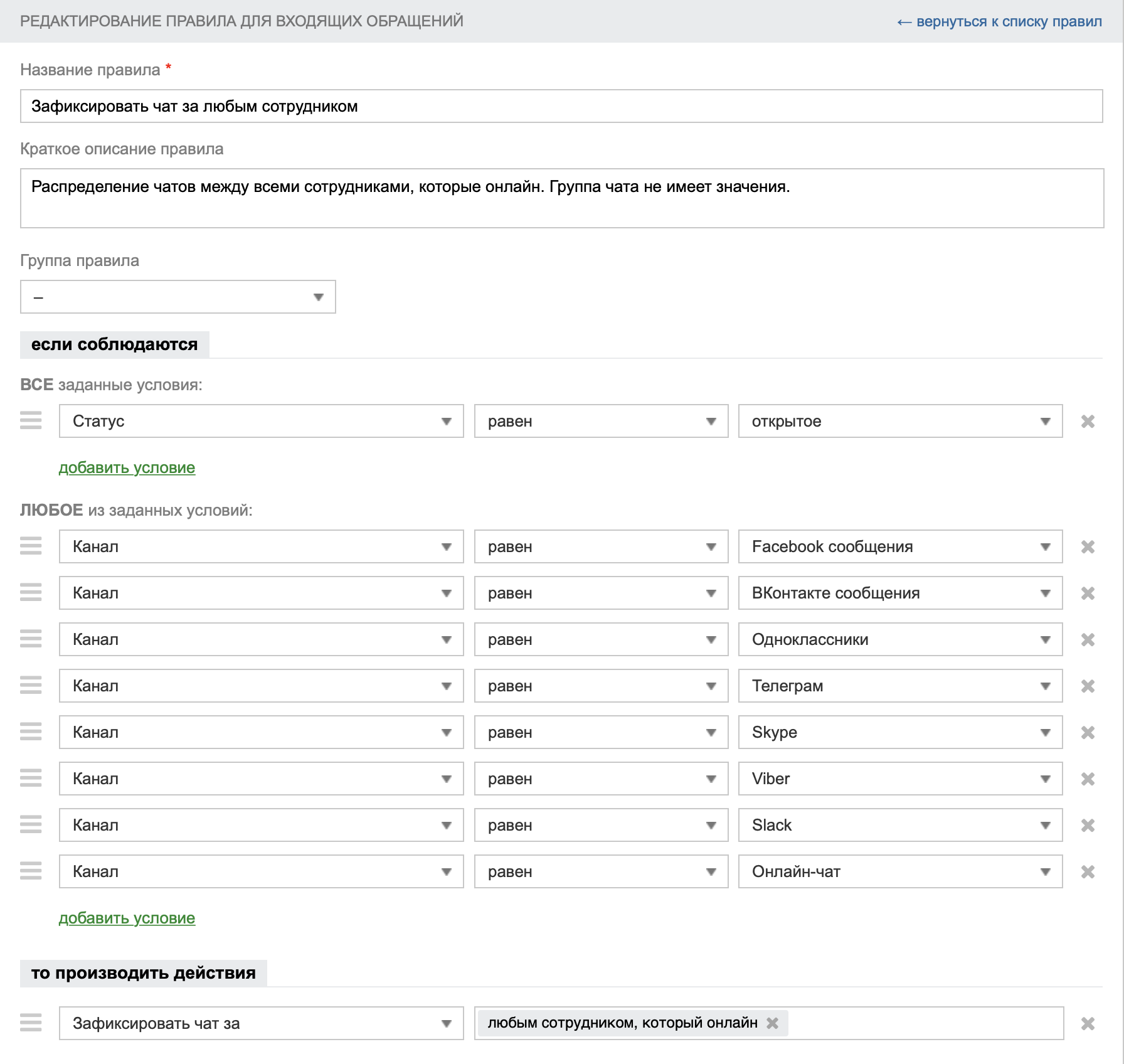Open Канал field dropdown in Телеграм row
The width and height of the screenshot is (1124, 1064).
262,686
